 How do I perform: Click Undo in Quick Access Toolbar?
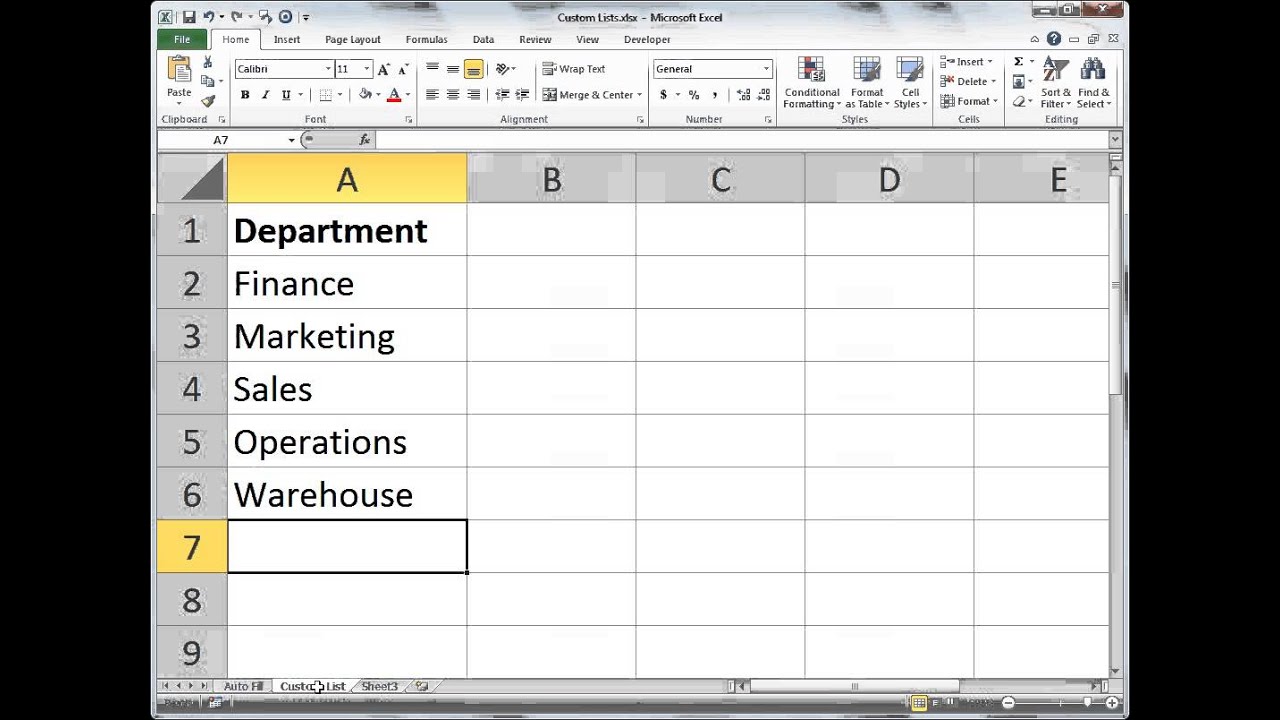209,17
